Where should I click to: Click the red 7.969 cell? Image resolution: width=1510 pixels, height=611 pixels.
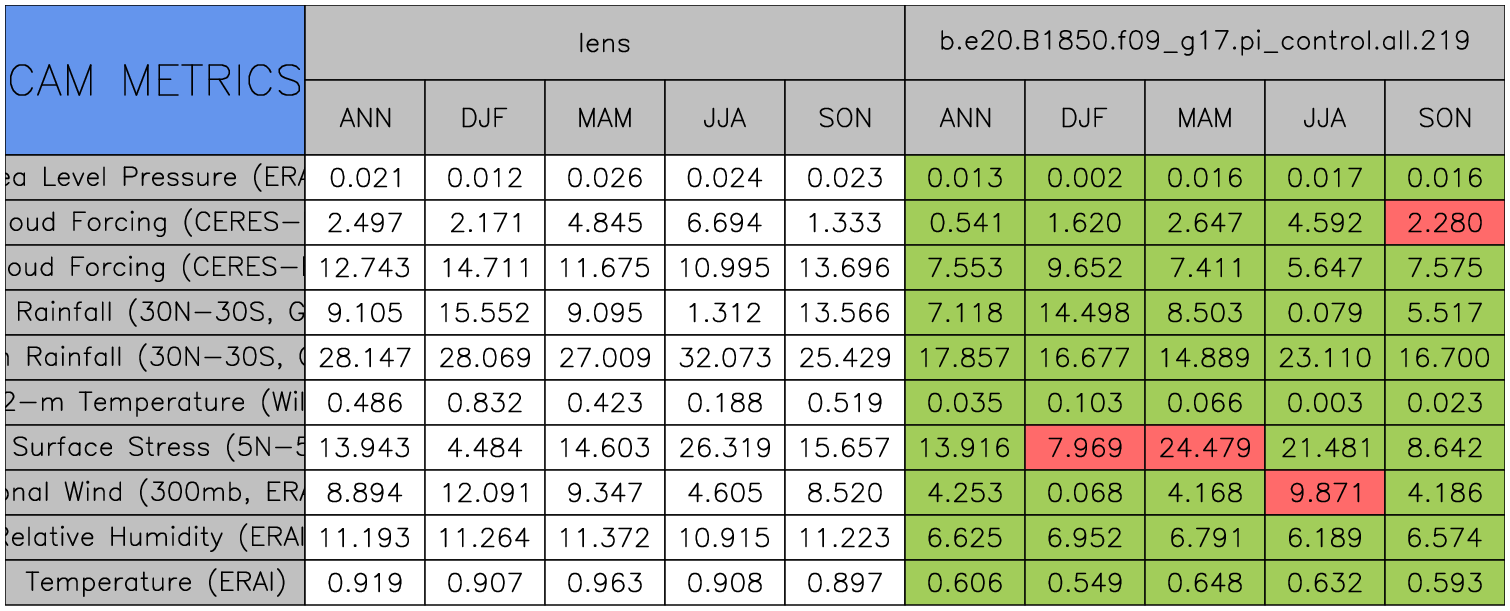pyautogui.click(x=1084, y=447)
